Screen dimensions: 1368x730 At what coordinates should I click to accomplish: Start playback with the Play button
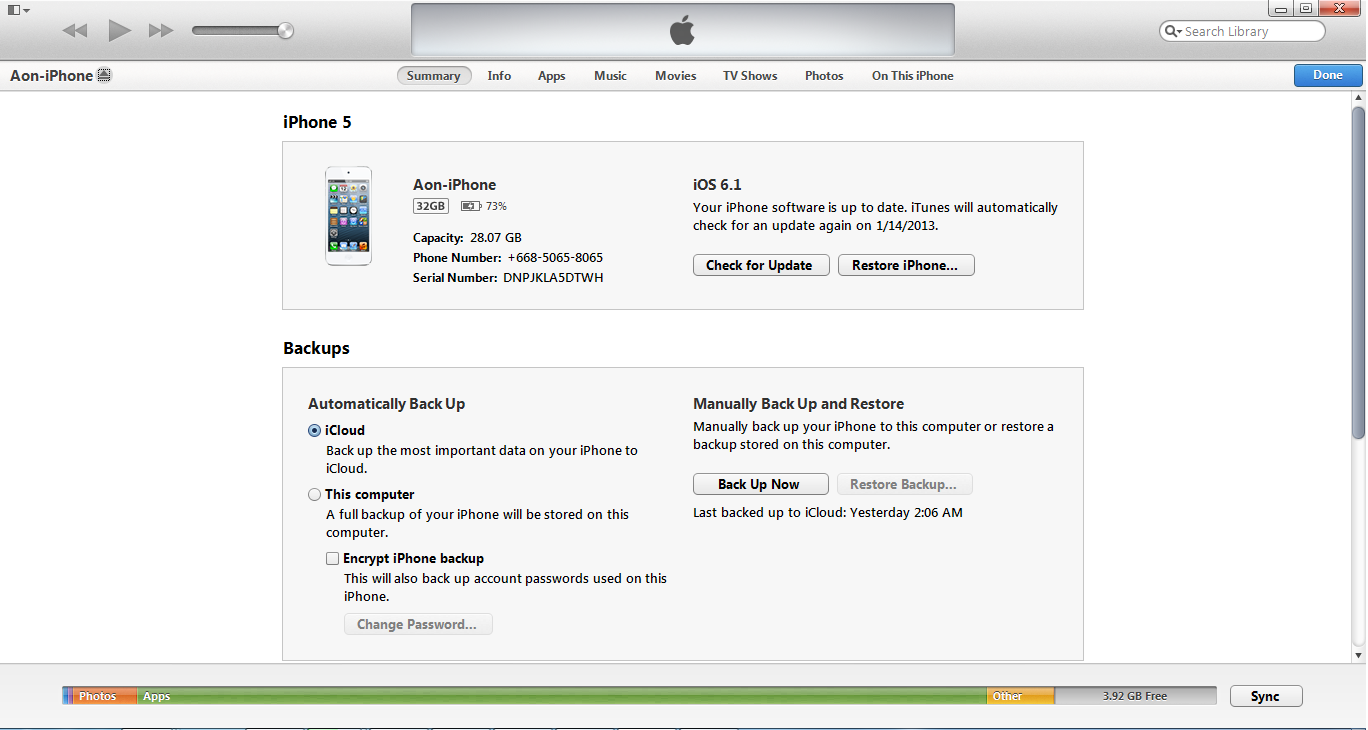click(x=120, y=31)
